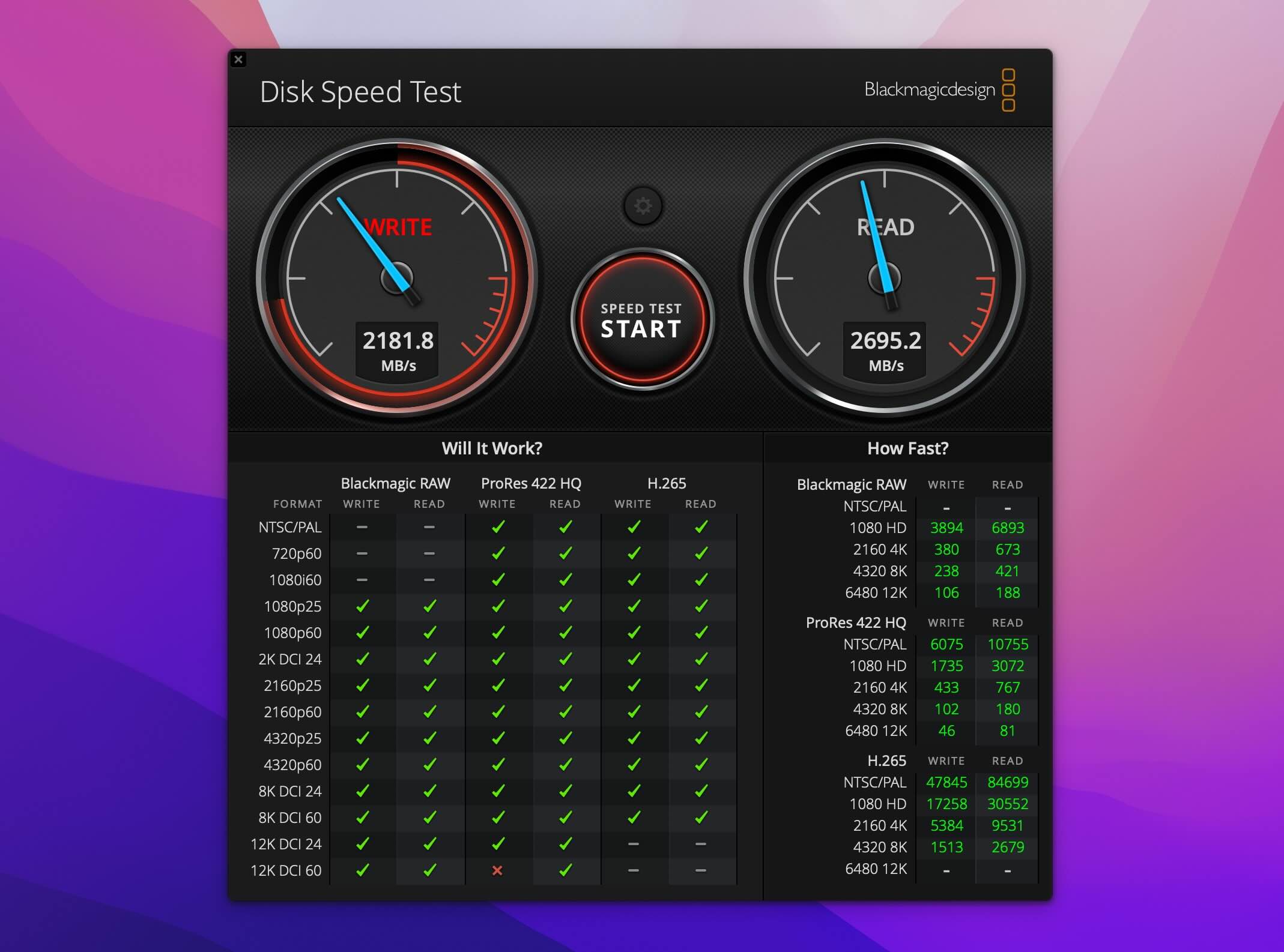Click the ProRes NTSC/PAL read value 10755
This screenshot has height=952, width=1284.
point(1008,644)
